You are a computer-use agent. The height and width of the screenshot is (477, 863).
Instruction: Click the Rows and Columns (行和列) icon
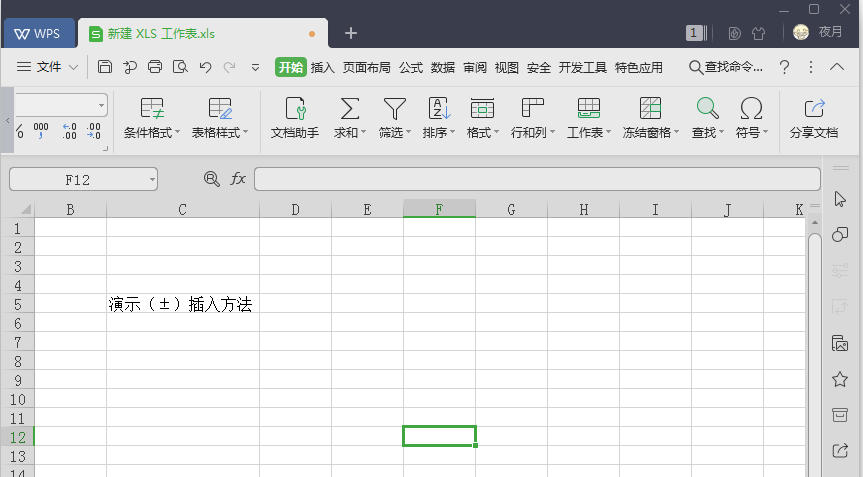tap(532, 108)
